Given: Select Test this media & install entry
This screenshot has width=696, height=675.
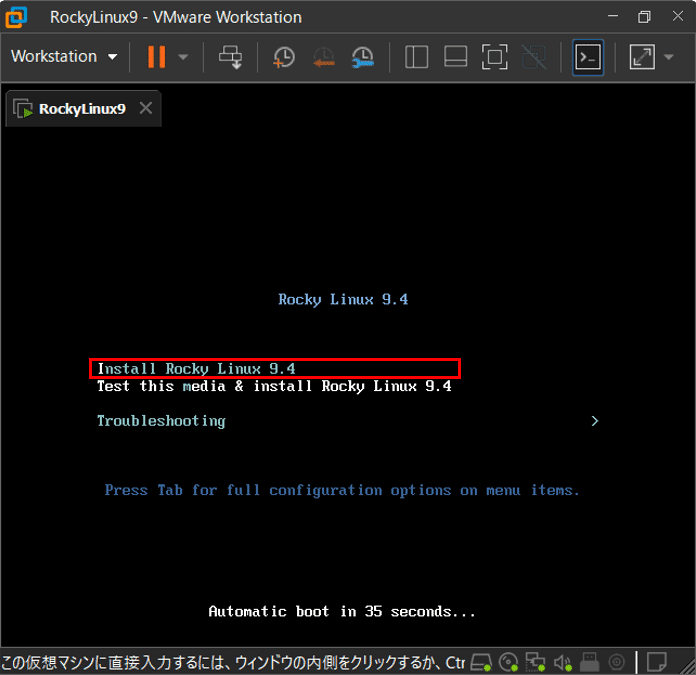Looking at the screenshot, I should [x=274, y=386].
